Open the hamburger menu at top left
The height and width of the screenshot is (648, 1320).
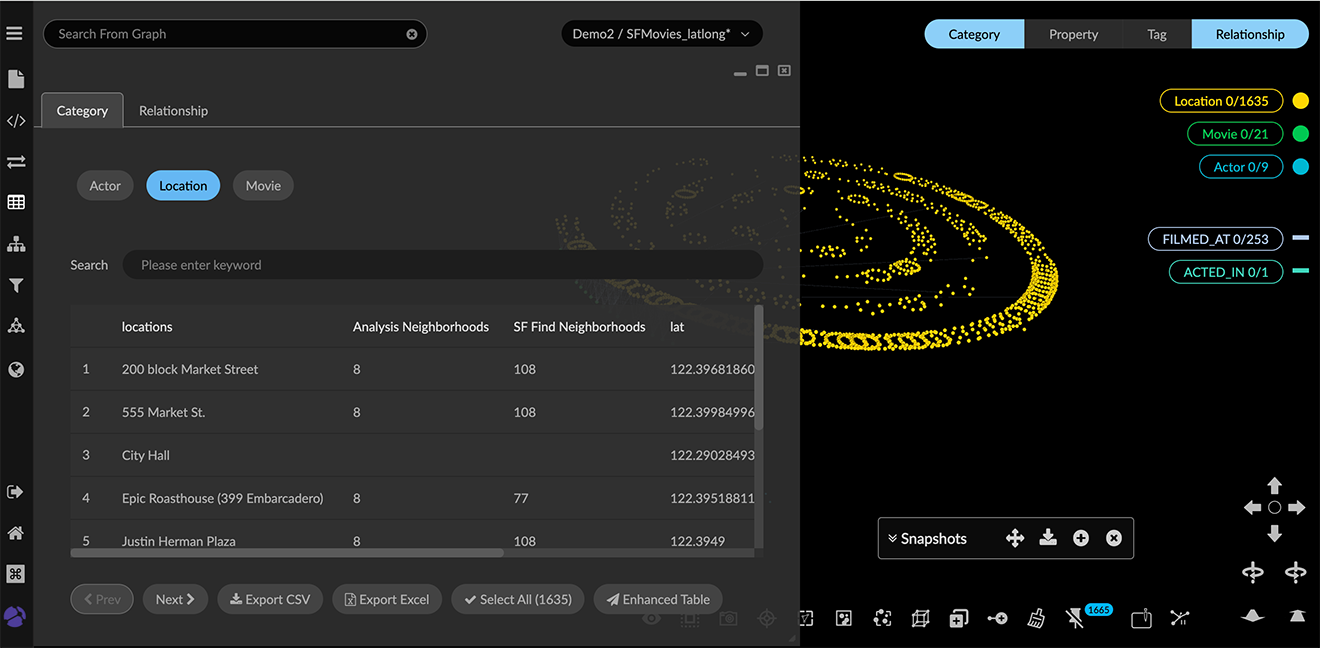16,33
